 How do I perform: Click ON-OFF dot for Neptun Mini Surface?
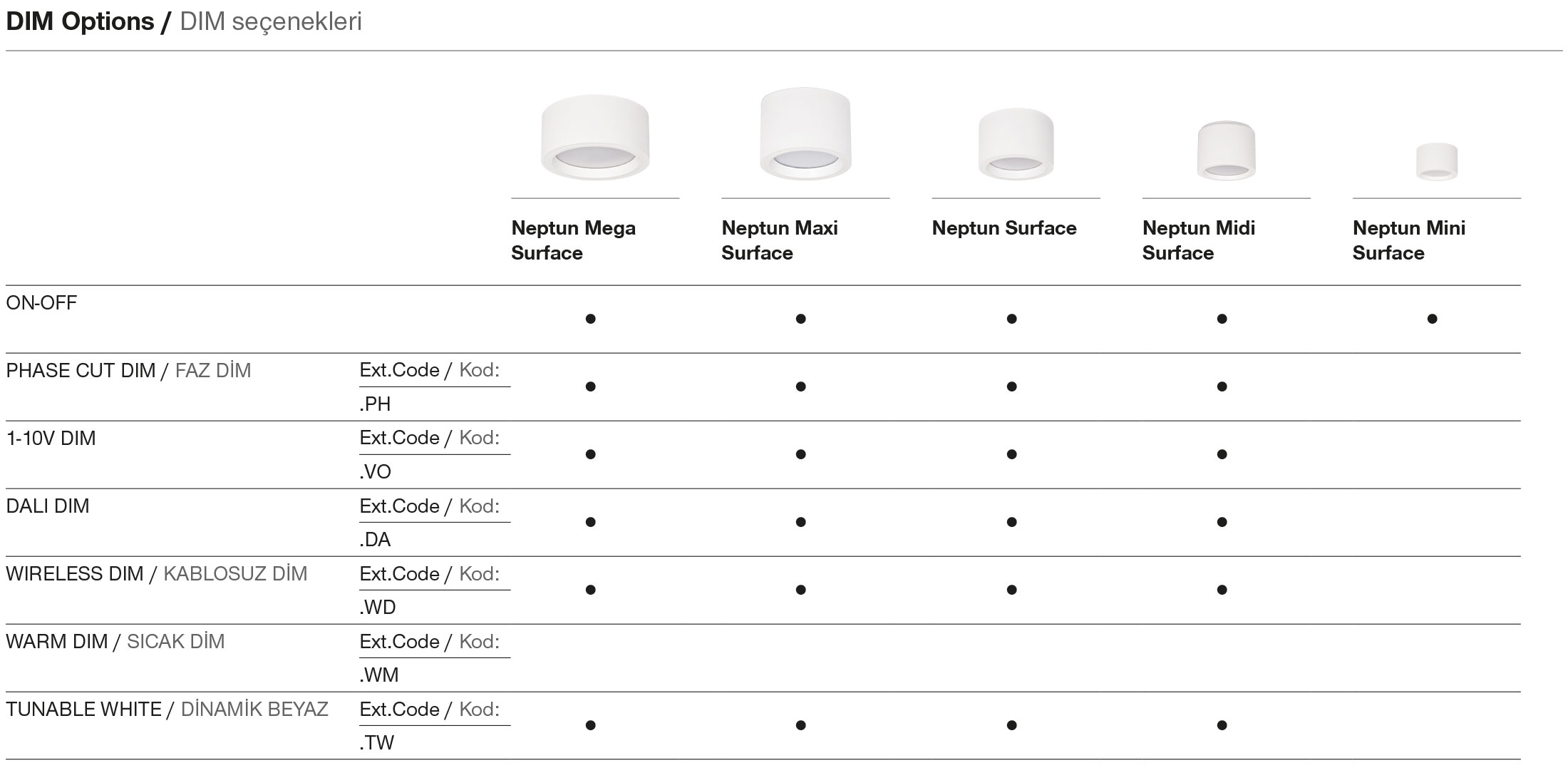1432,319
